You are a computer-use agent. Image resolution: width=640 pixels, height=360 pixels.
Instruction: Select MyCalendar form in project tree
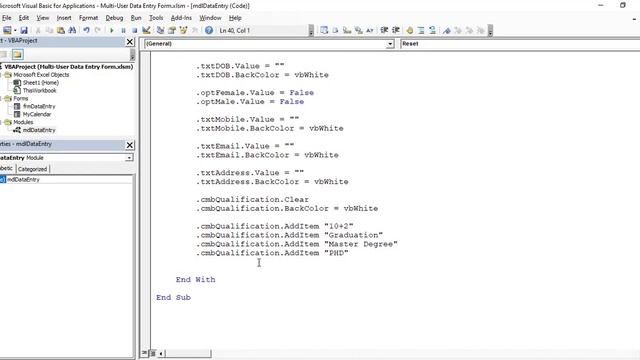pyautogui.click(x=37, y=114)
